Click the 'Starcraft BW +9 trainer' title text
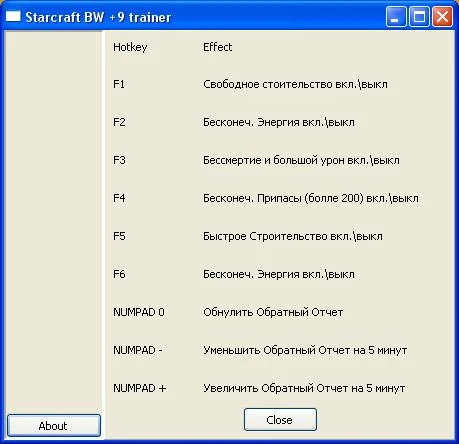The height and width of the screenshot is (444, 459). 98,17
